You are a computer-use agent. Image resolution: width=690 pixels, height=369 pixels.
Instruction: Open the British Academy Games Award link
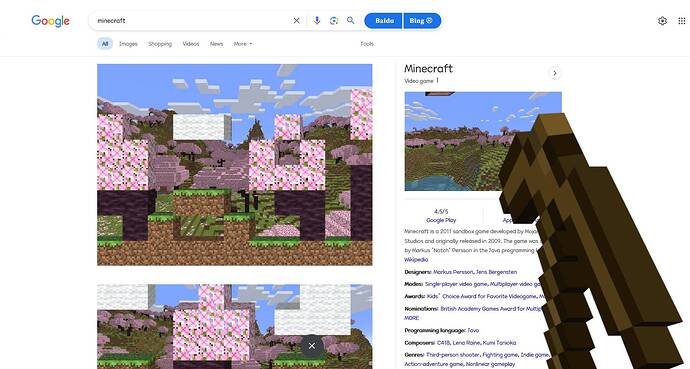coord(491,309)
